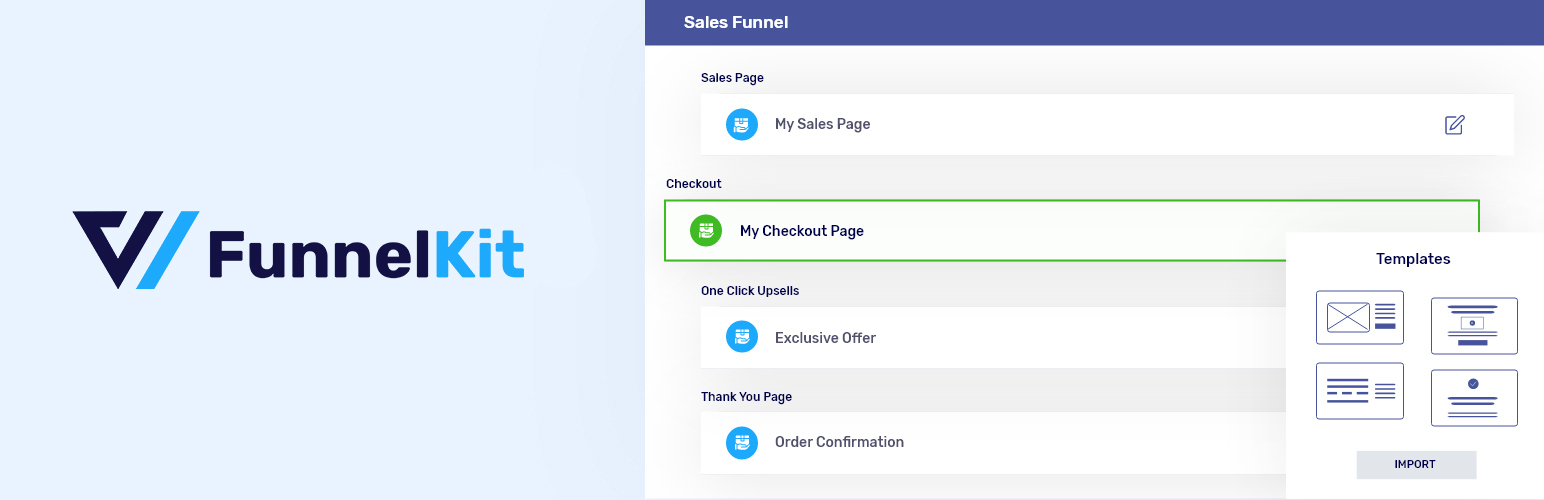This screenshot has width=1544, height=500.
Task: Select the My Checkout Page step
Action: 801,231
